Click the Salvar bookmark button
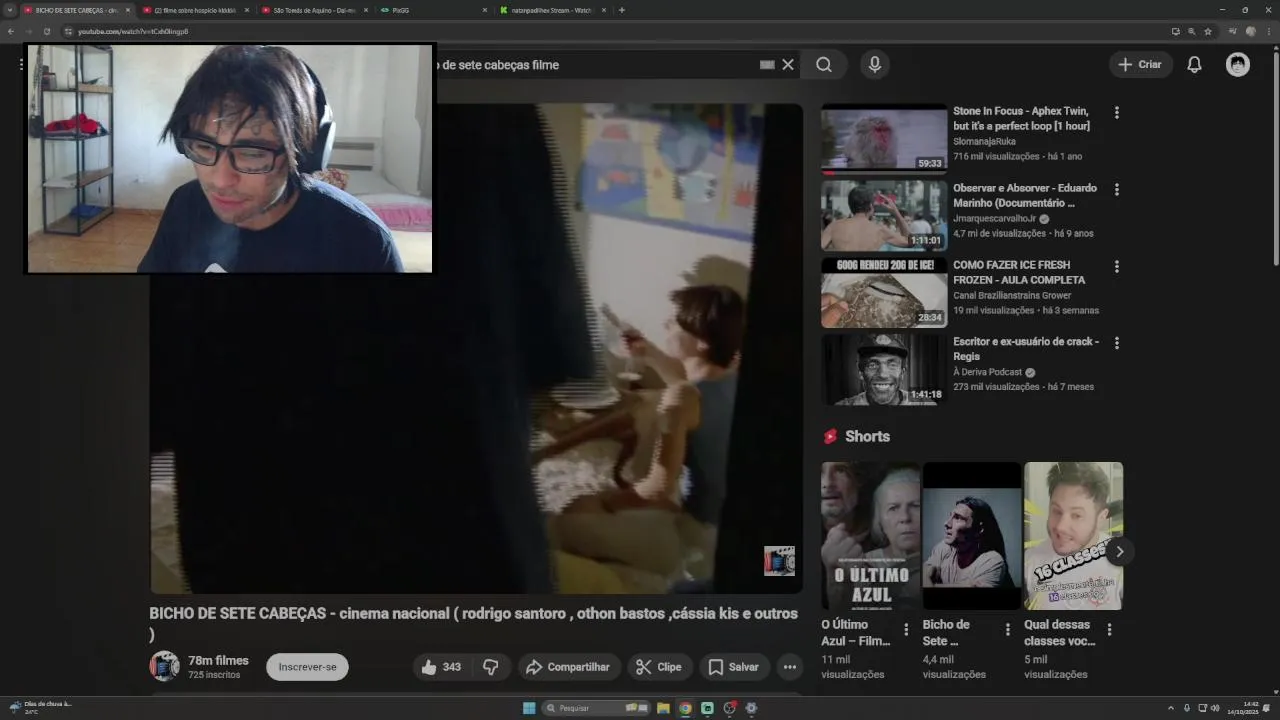1280x720 pixels. pyautogui.click(x=734, y=667)
